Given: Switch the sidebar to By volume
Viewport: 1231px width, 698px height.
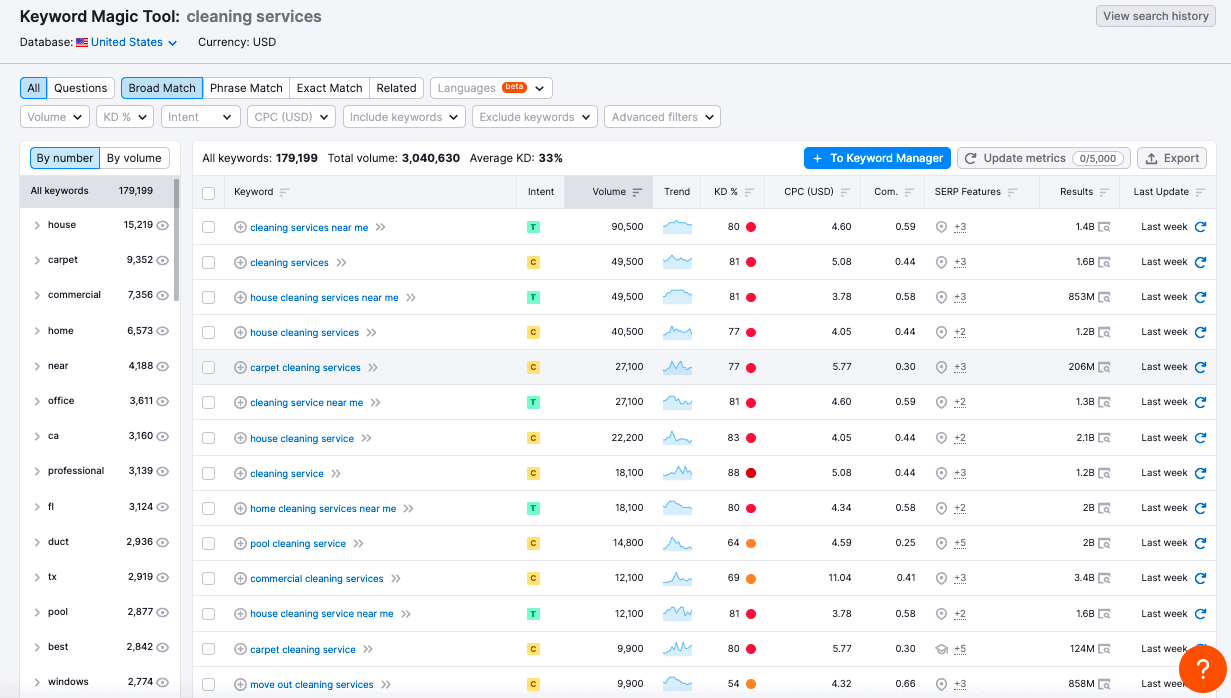Looking at the screenshot, I should [x=135, y=158].
